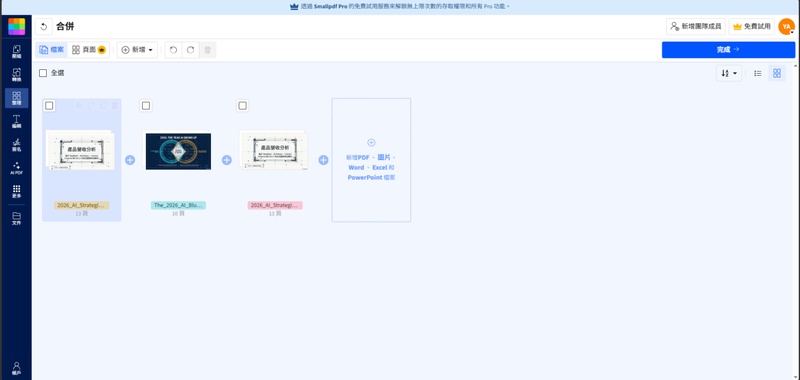
Task: Open the Add (新增) dropdown
Action: click(137, 50)
